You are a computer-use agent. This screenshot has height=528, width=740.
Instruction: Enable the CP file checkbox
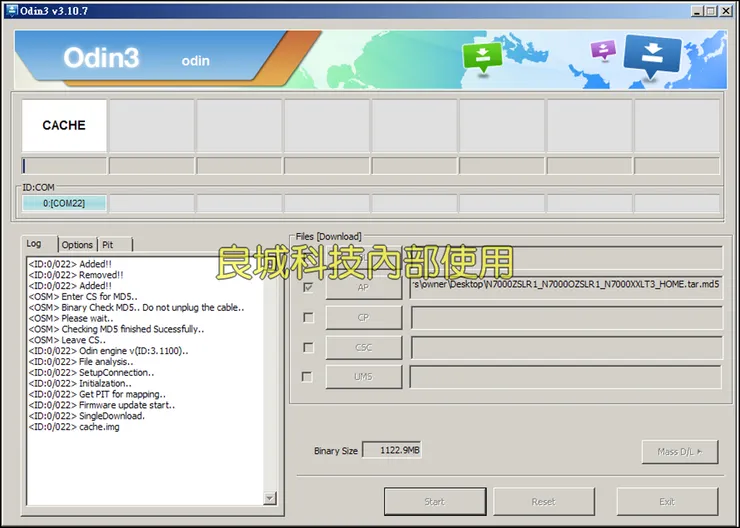pyautogui.click(x=308, y=318)
